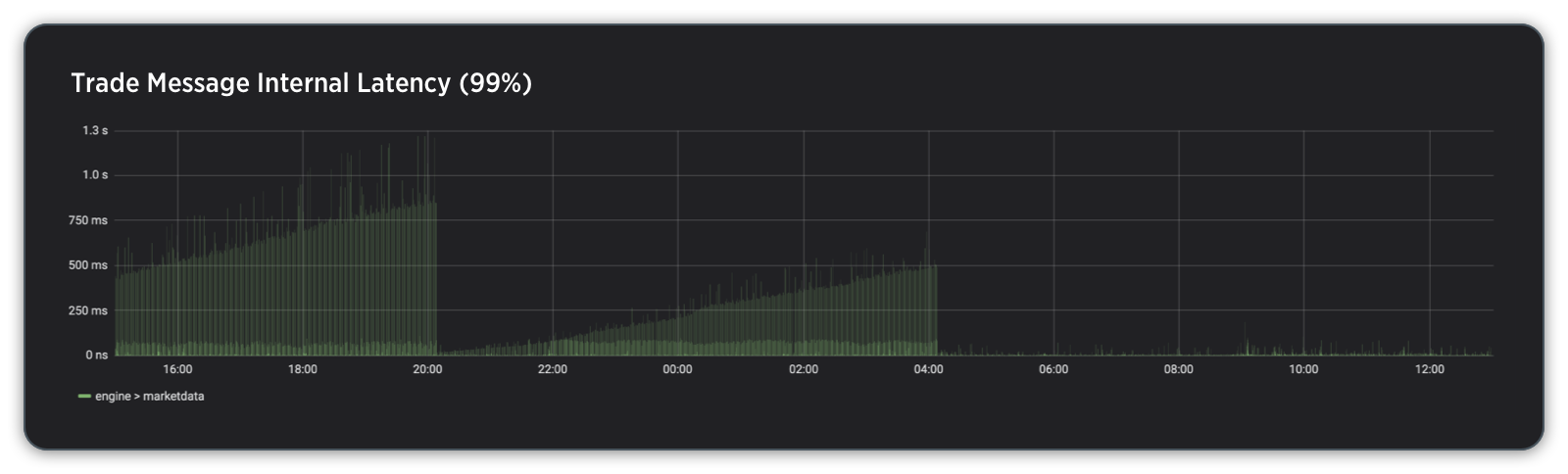This screenshot has height=474, width=1568.
Task: Click the 16:00 time axis label
Action: (177, 370)
